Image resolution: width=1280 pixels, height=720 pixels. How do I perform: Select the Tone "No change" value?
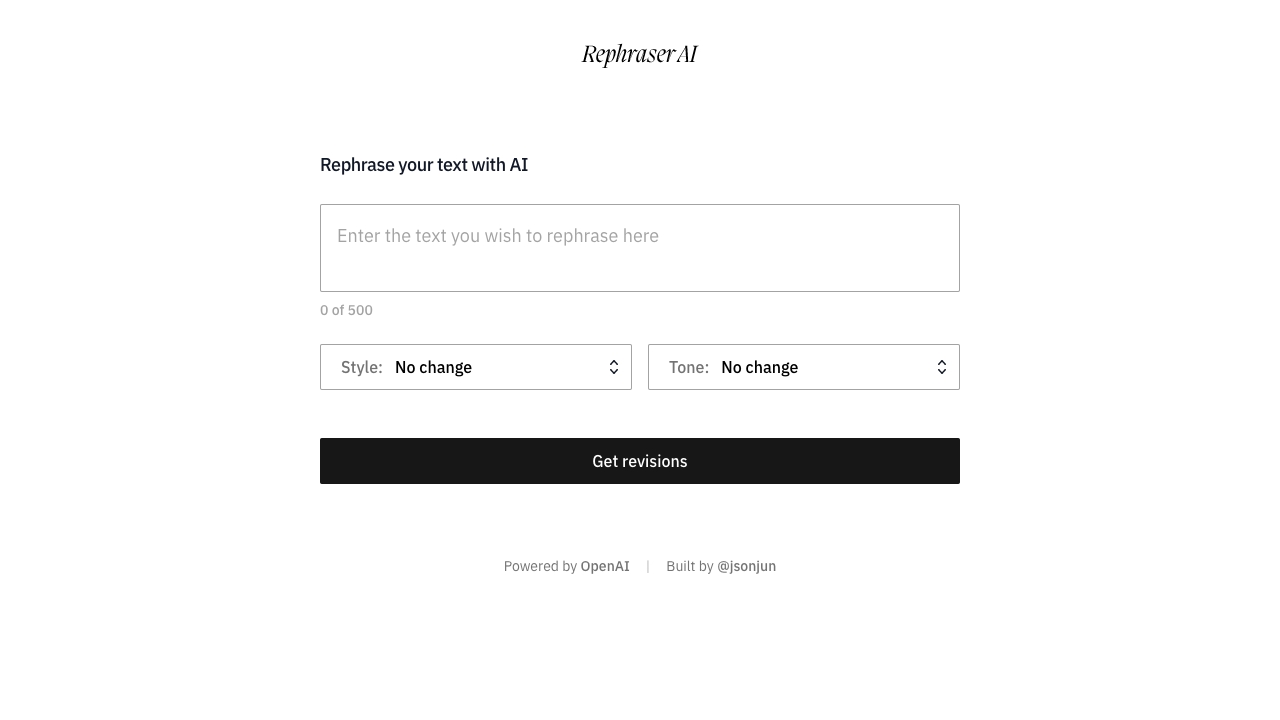(x=759, y=367)
